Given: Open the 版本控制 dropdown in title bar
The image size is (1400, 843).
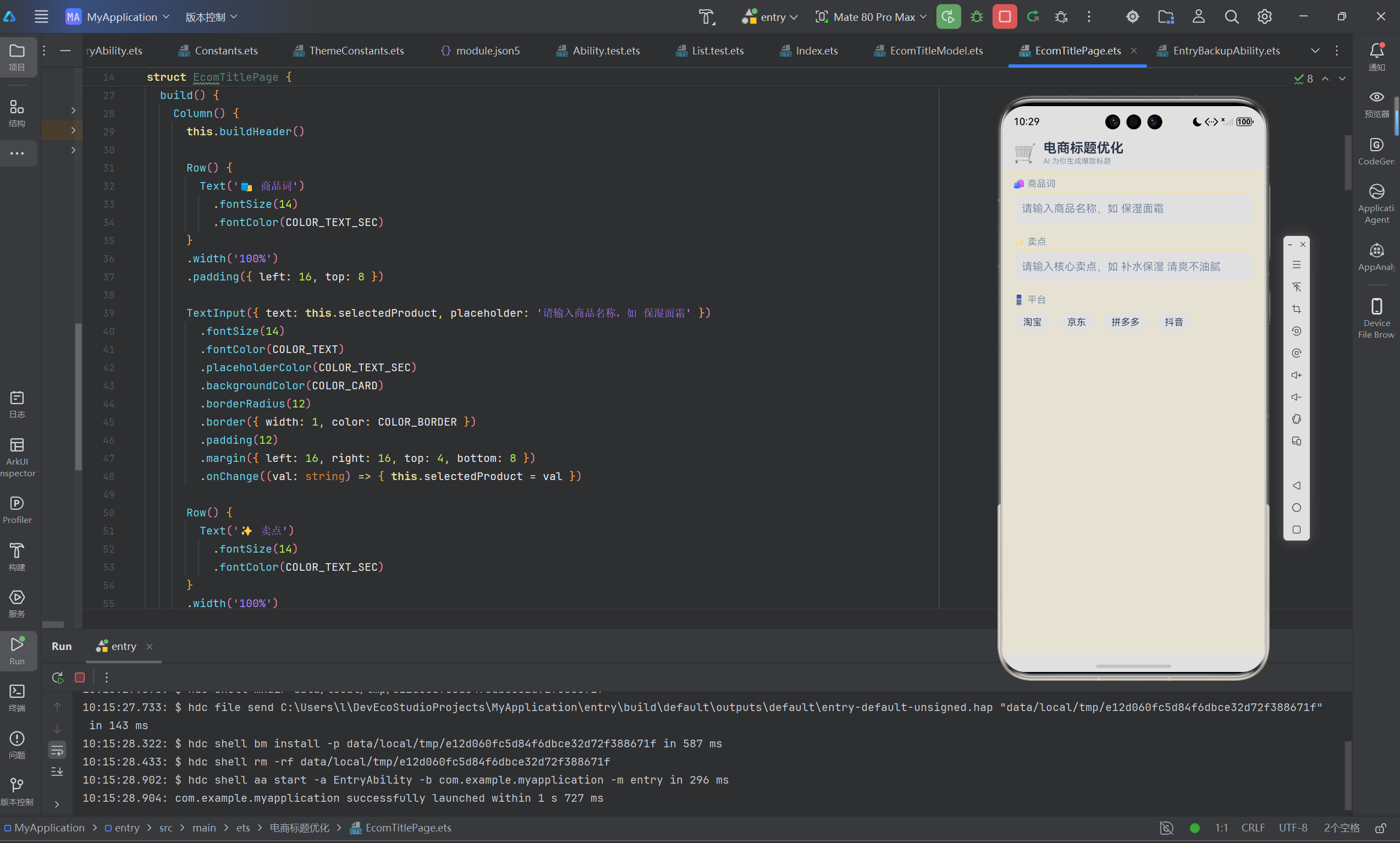Looking at the screenshot, I should pos(211,16).
